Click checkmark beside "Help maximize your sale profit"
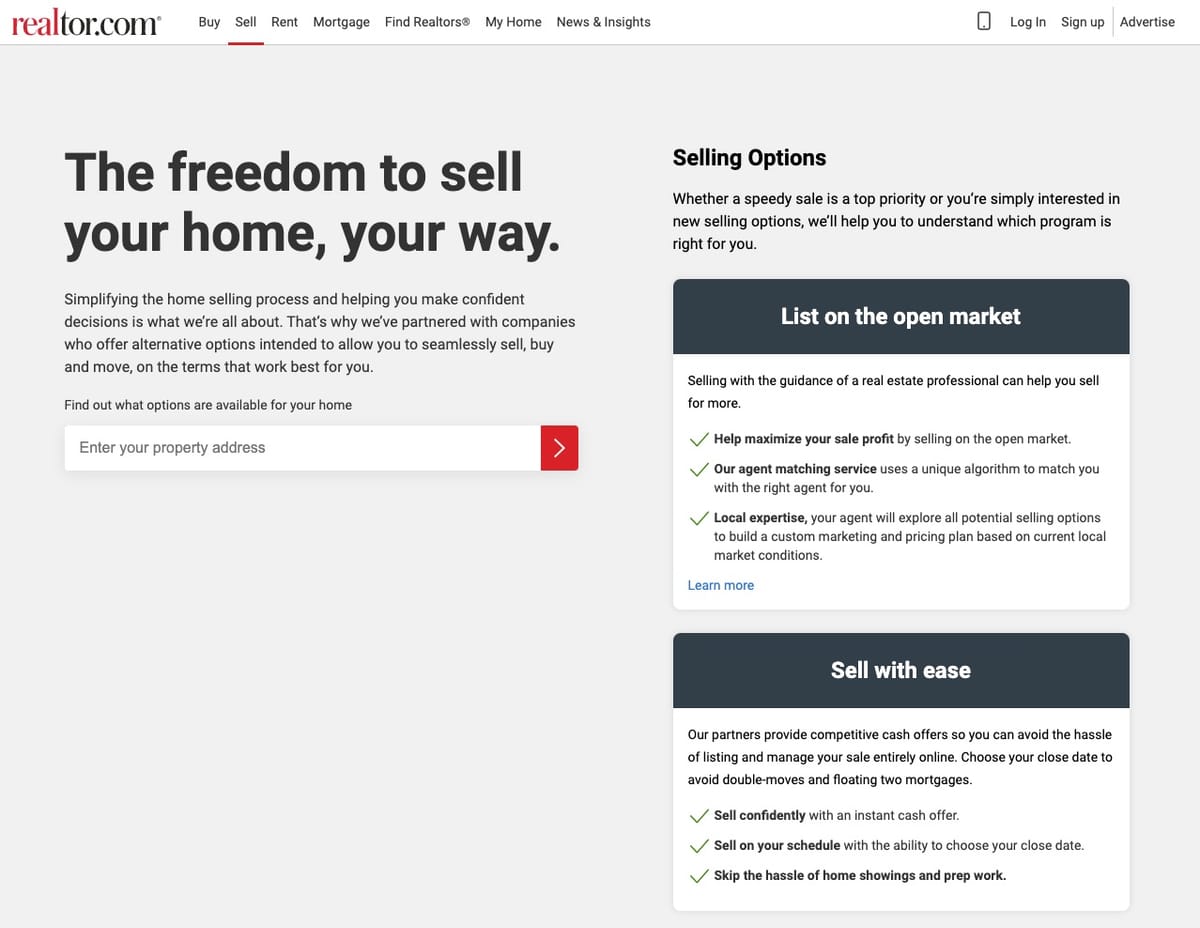This screenshot has height=928, width=1200. (699, 440)
